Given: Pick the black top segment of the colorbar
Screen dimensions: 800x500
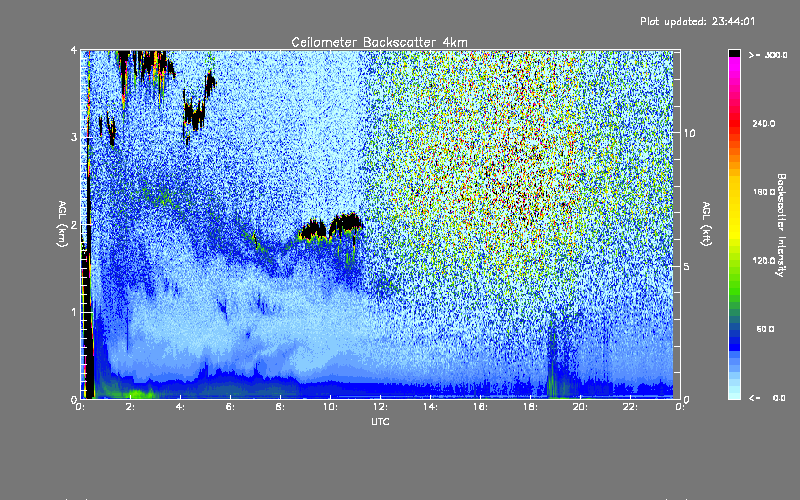Looking at the screenshot, I should tap(734, 54).
